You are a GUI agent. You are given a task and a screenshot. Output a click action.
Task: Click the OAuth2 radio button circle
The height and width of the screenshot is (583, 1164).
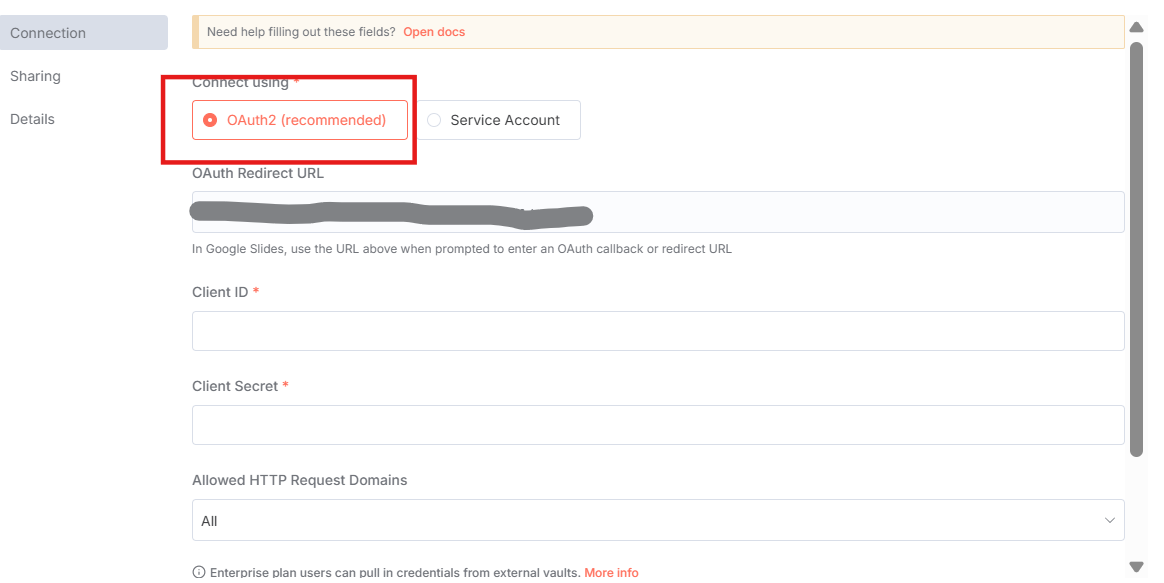pyautogui.click(x=210, y=120)
